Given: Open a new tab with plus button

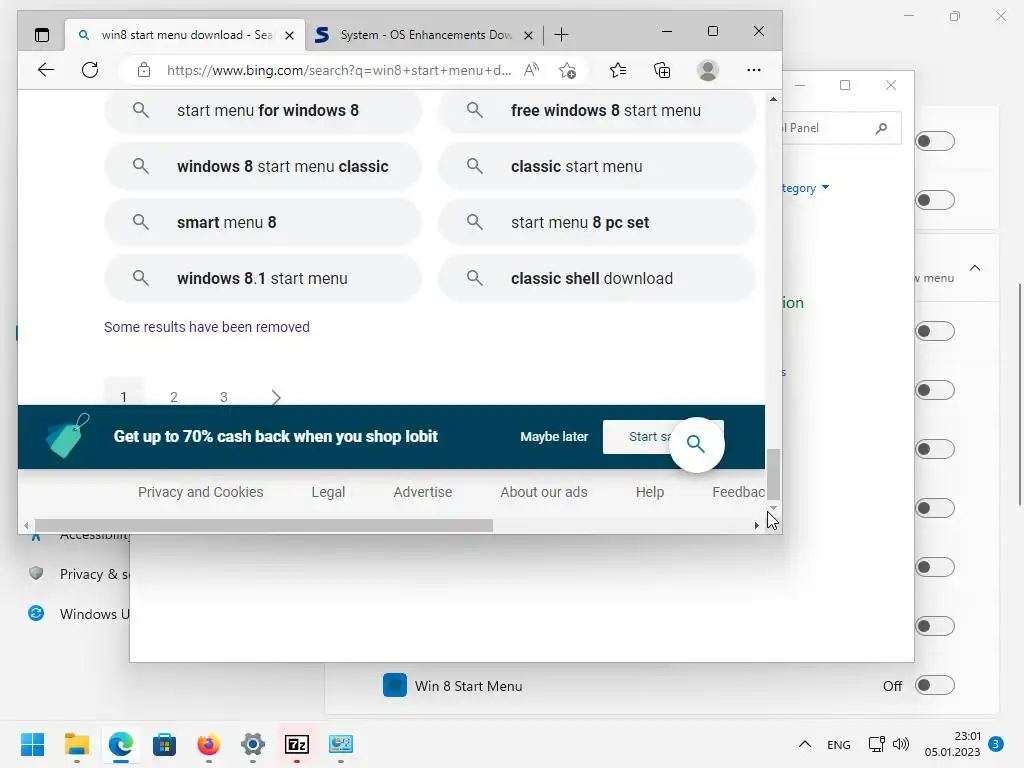Looking at the screenshot, I should 562,35.
